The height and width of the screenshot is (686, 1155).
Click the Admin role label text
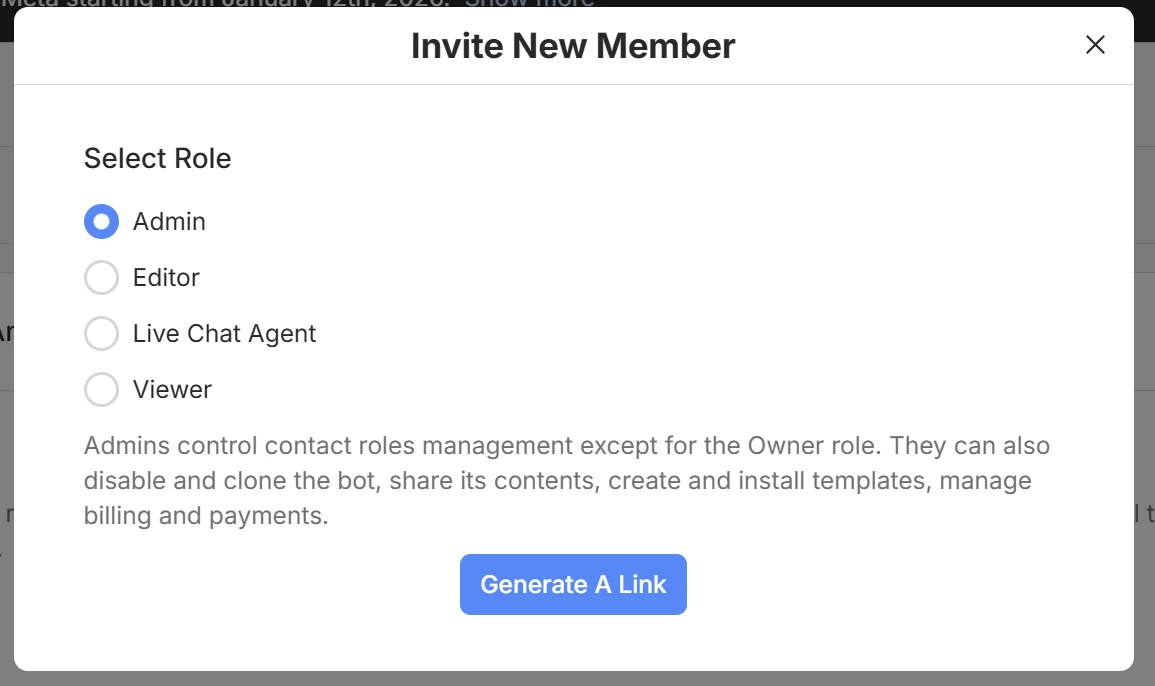coord(169,221)
